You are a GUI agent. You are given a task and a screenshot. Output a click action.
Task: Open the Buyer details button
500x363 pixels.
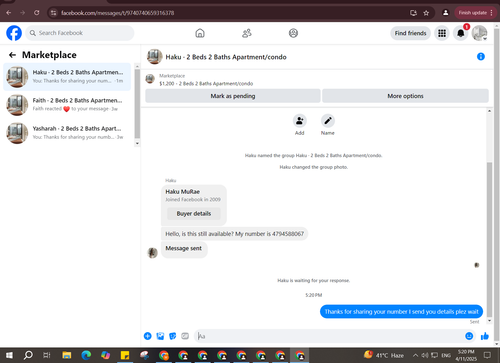pos(194,214)
